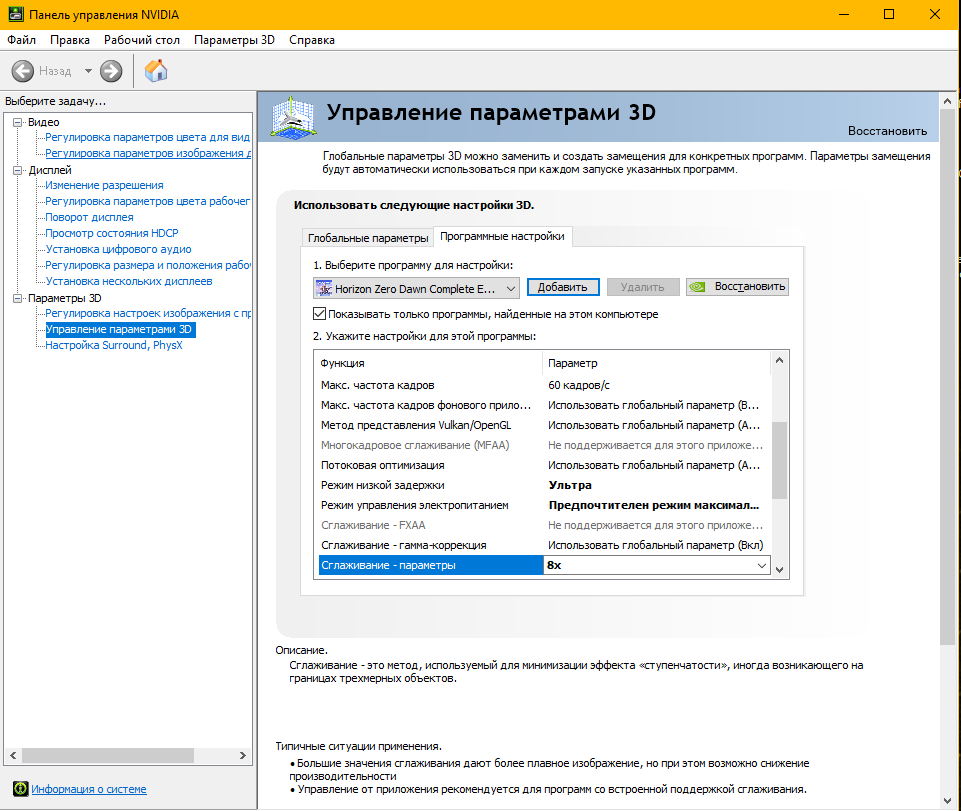Open Поворот дисплея page

89,217
